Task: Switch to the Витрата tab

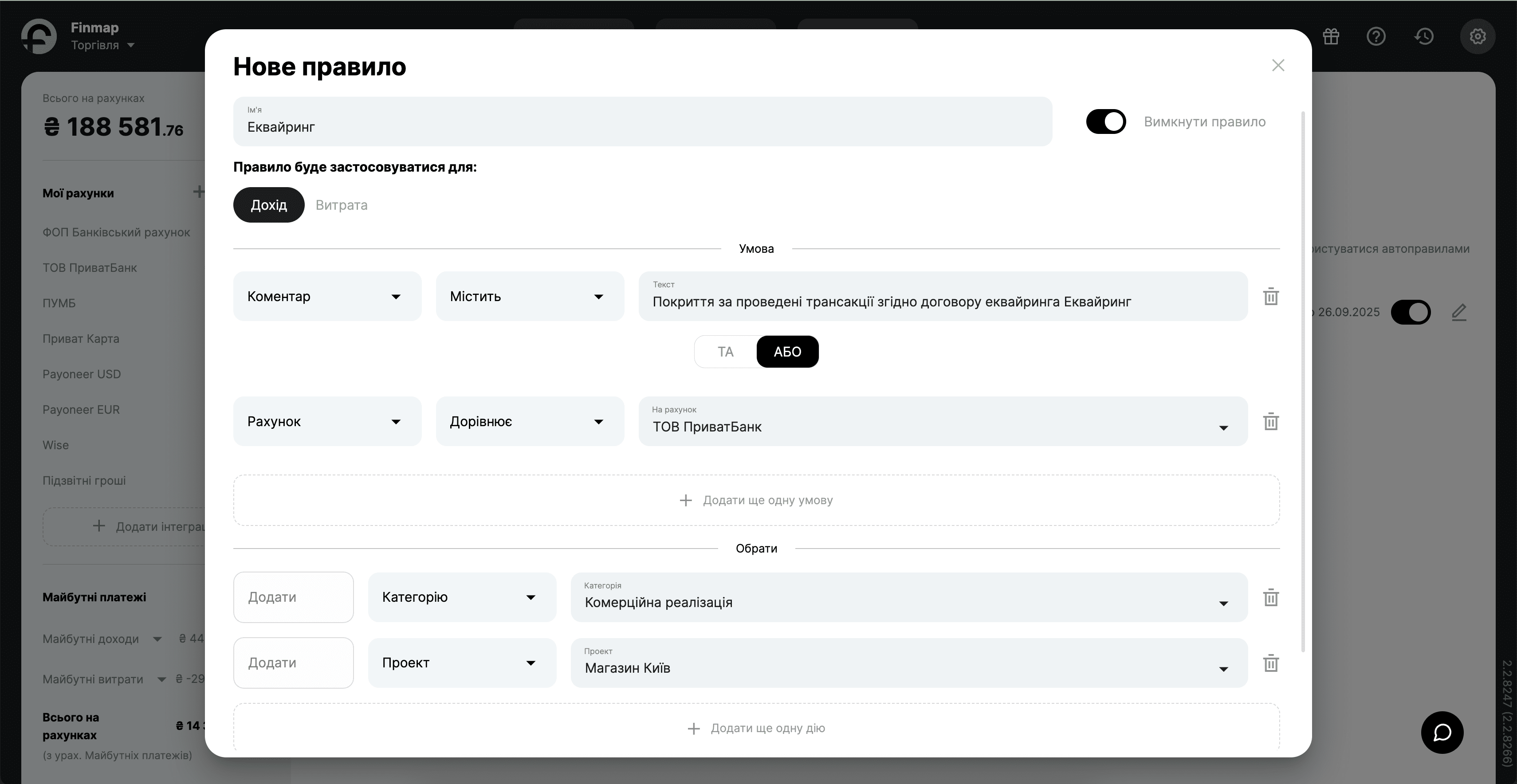Action: point(341,205)
